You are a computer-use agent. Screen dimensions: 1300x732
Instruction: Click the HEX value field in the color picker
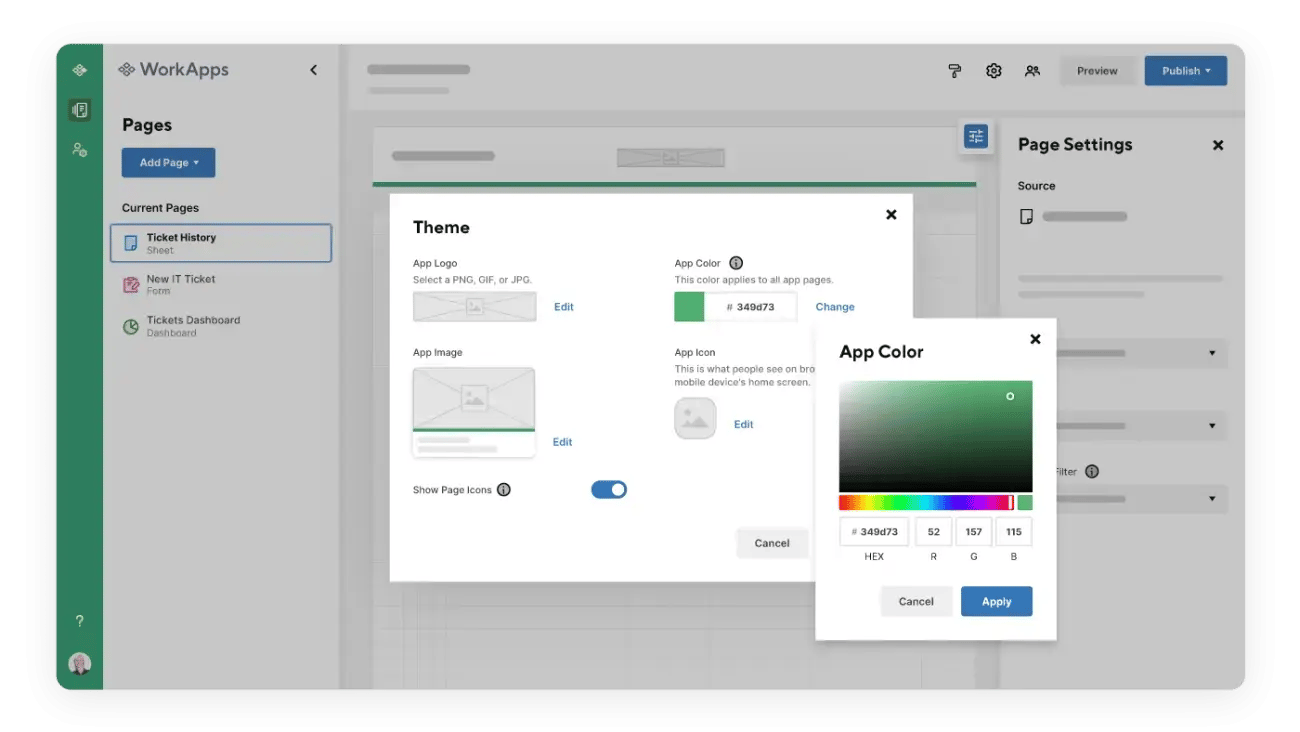click(x=874, y=532)
